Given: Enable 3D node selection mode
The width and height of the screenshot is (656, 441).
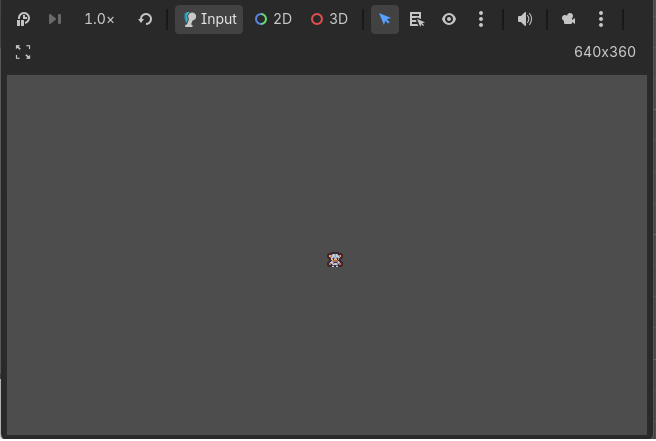Looking at the screenshot, I should [329, 19].
